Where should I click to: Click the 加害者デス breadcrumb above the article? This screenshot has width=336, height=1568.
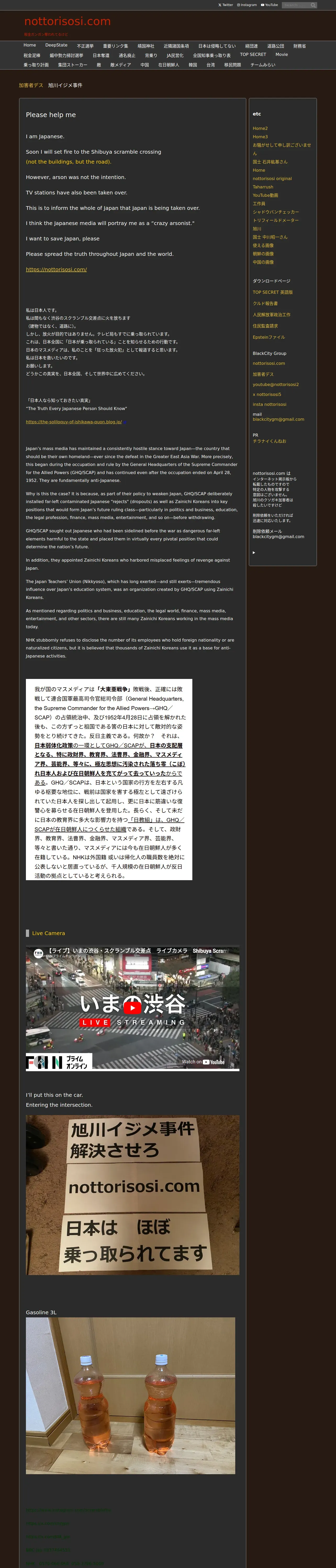[x=31, y=85]
